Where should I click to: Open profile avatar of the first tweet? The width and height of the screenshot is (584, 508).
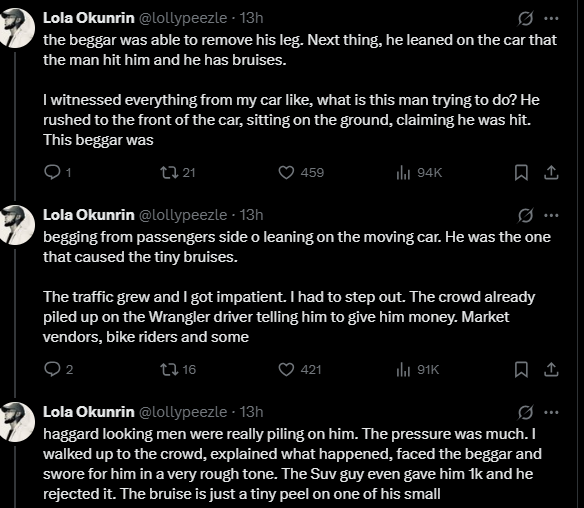point(16,28)
